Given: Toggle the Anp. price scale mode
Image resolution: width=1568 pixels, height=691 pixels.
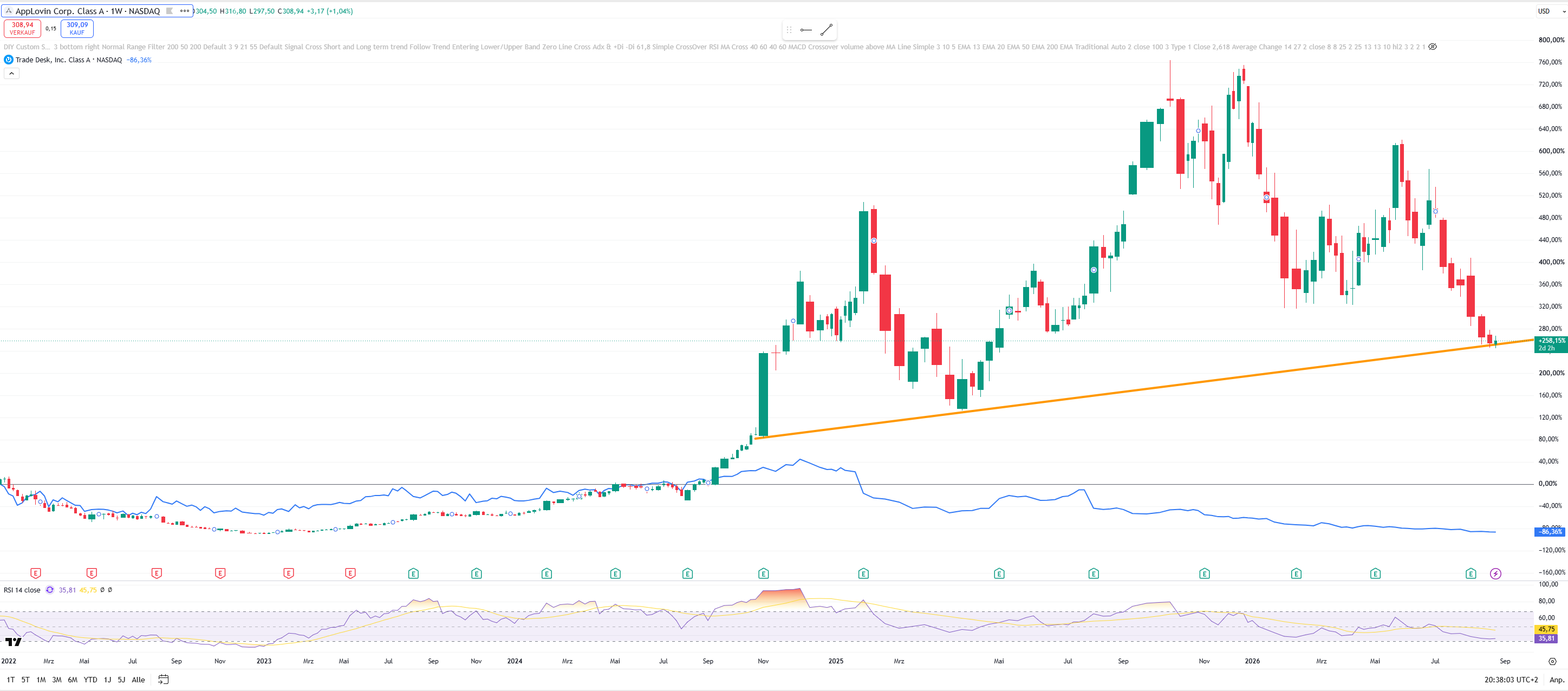Looking at the screenshot, I should click(x=1557, y=680).
